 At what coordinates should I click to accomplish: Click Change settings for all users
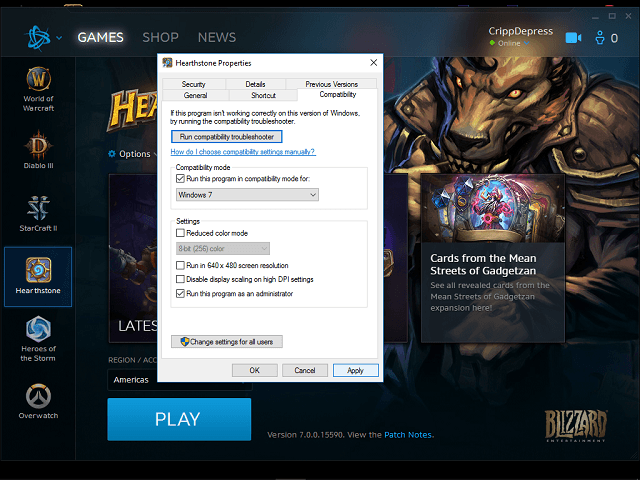pyautogui.click(x=227, y=342)
